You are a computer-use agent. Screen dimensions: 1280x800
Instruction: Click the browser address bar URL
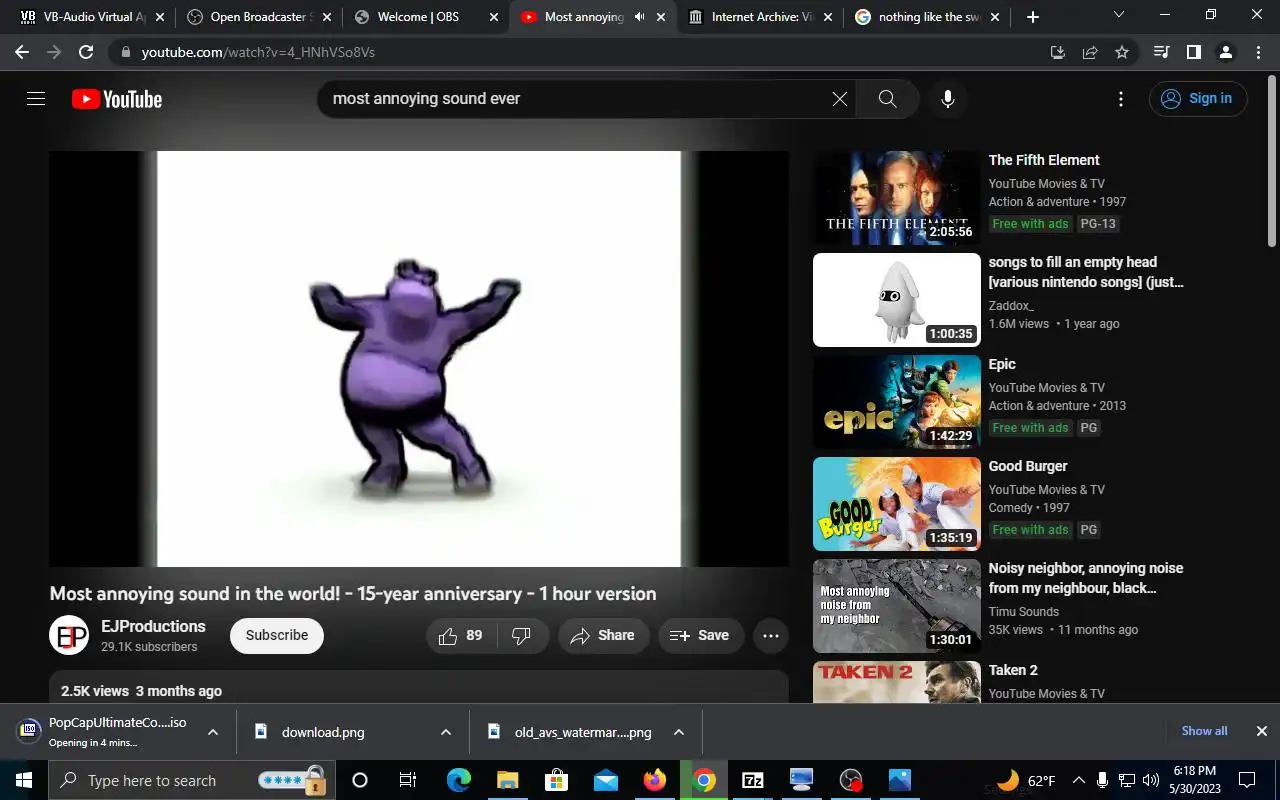(x=258, y=52)
